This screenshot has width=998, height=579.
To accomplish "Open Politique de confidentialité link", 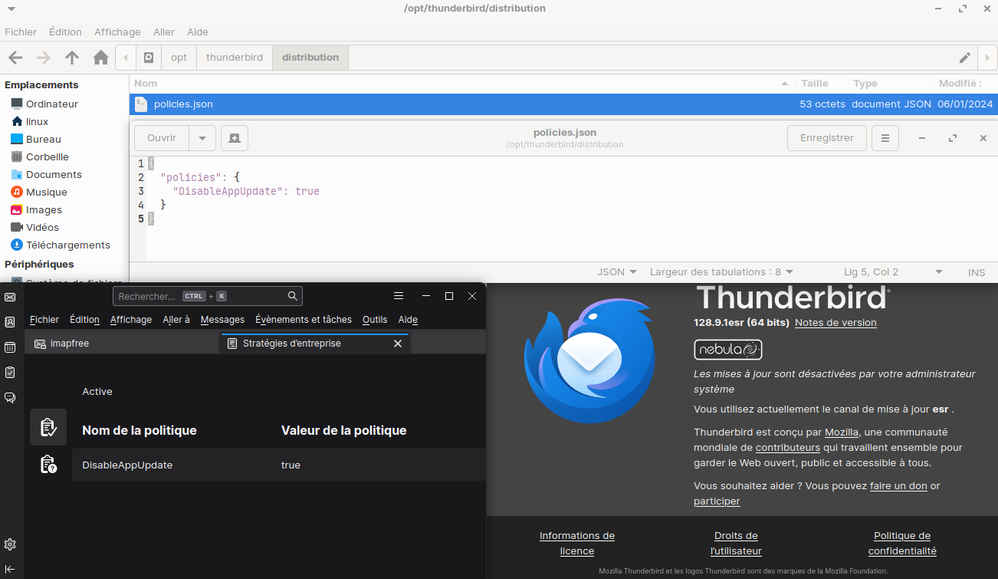I will [902, 543].
